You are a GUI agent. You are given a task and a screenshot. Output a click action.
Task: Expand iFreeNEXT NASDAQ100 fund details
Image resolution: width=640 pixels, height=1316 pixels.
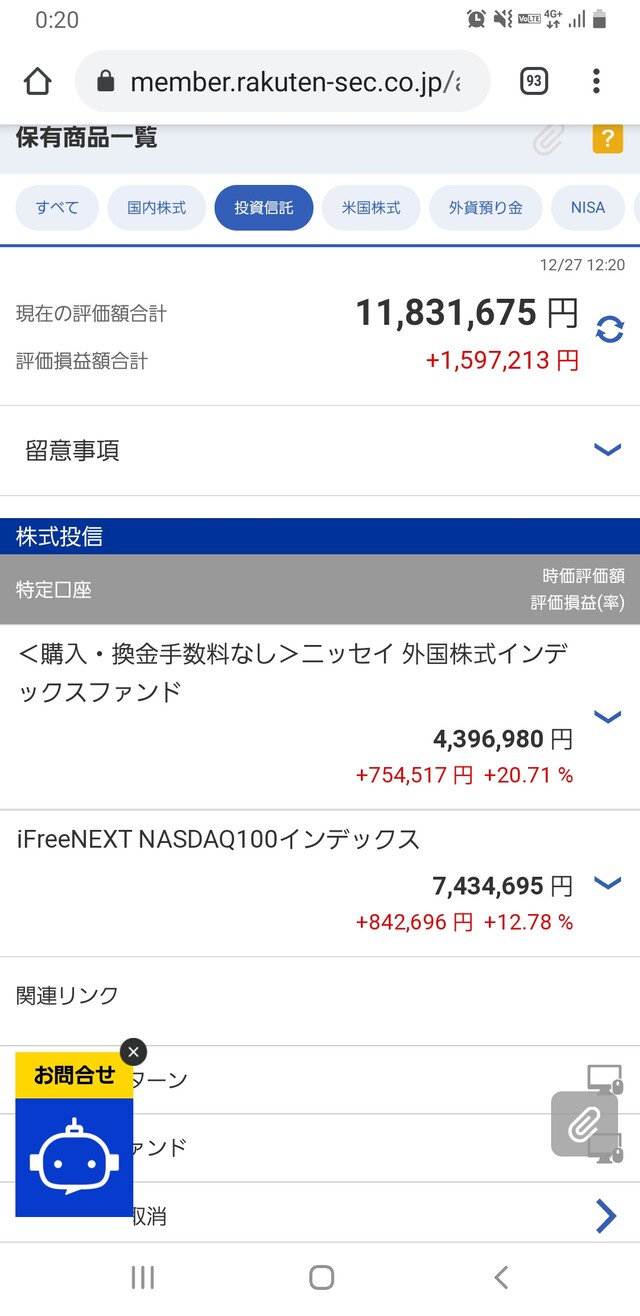[607, 882]
